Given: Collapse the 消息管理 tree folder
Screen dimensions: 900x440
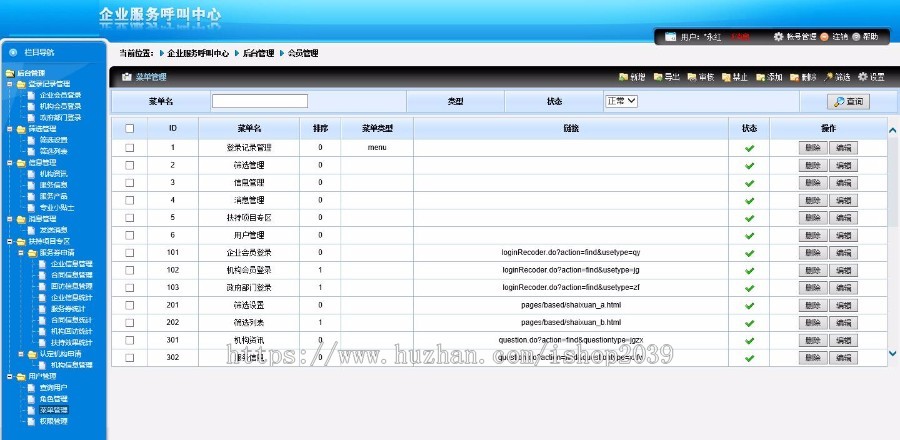Looking at the screenshot, I should pos(9,219).
